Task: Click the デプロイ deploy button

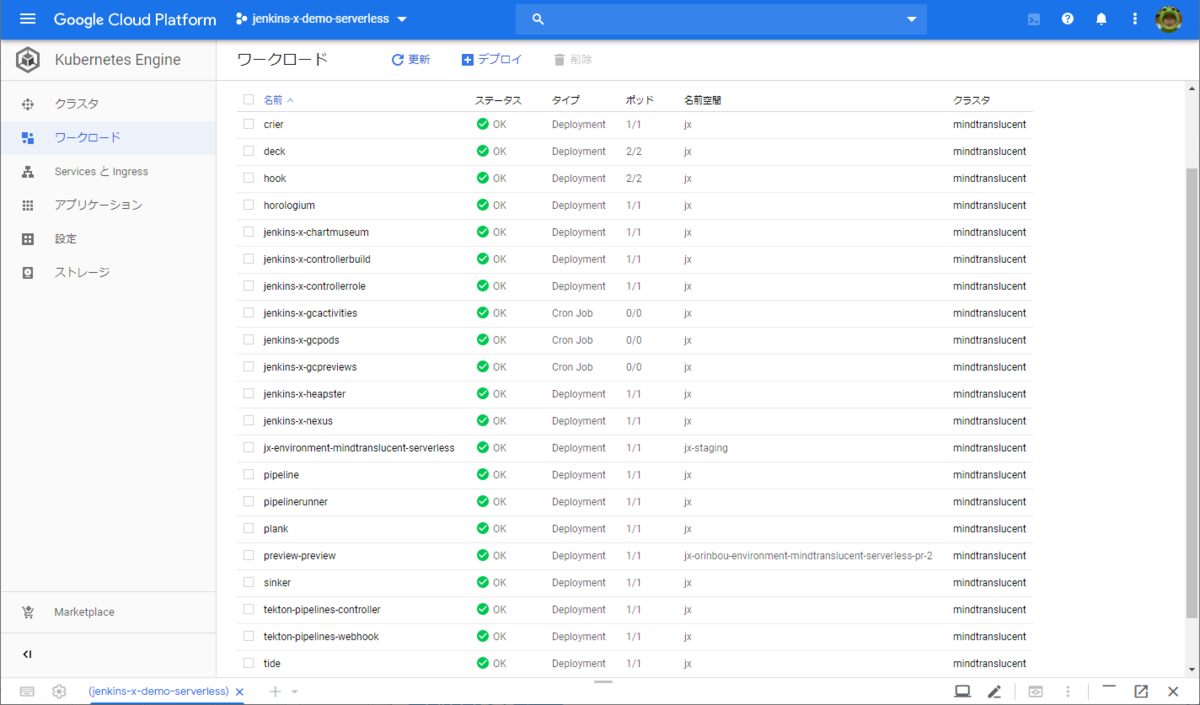Action: tap(491, 60)
